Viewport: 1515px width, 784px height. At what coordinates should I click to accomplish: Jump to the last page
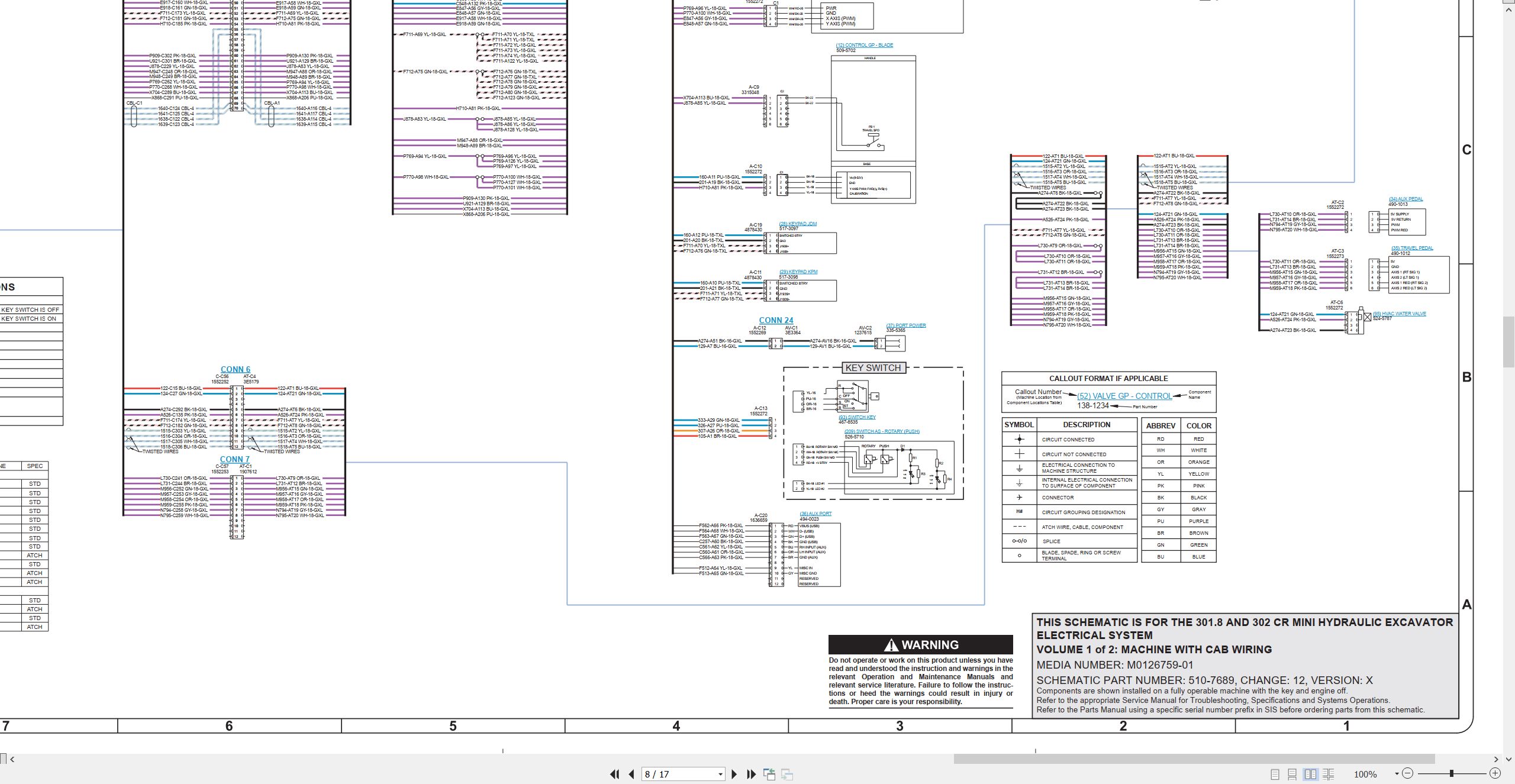[x=752, y=774]
